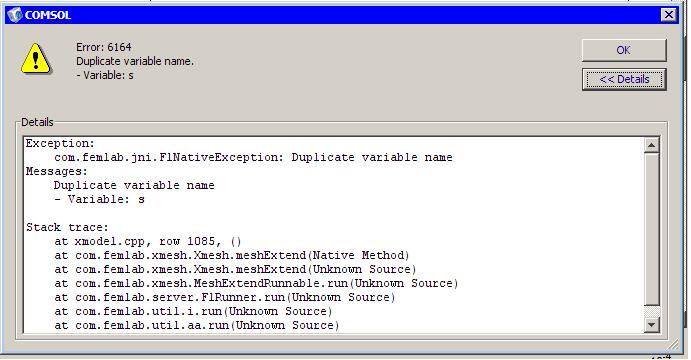
Task: Click the COMSOL logo in title bar
Action: pos(15,15)
